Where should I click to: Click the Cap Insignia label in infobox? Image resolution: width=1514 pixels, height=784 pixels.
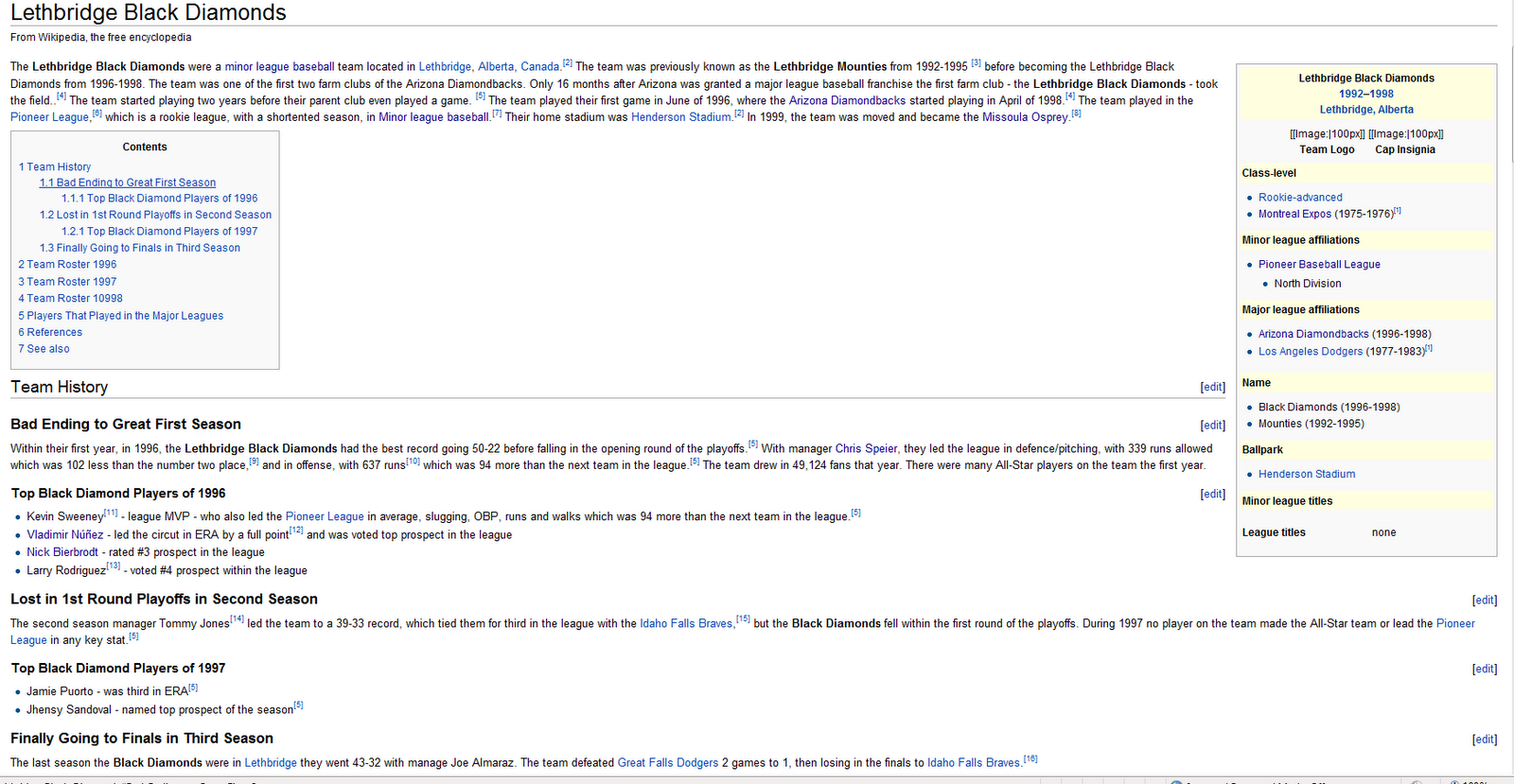point(1405,150)
